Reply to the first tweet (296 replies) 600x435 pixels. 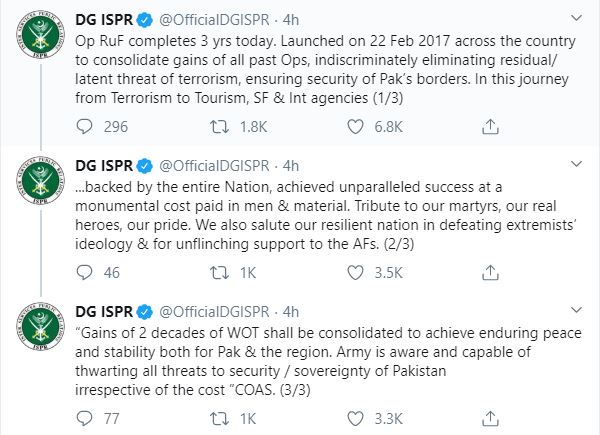click(84, 127)
